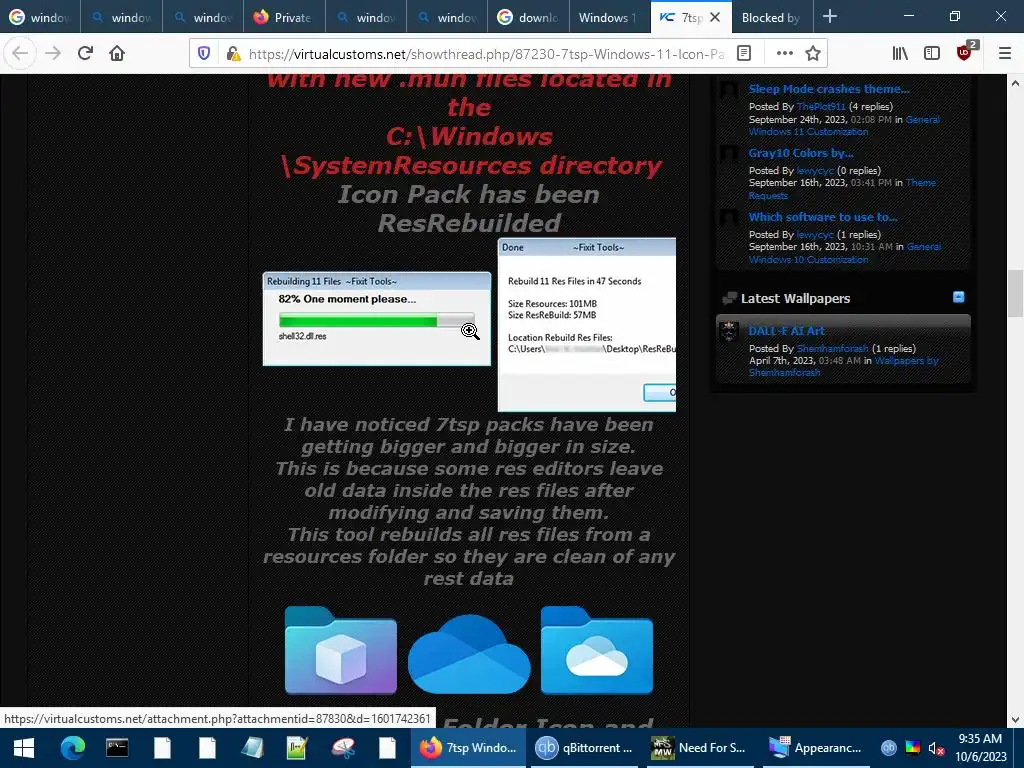The width and height of the screenshot is (1024, 768).
Task: Collapse the Latest Wallpapers block
Action: 958,297
